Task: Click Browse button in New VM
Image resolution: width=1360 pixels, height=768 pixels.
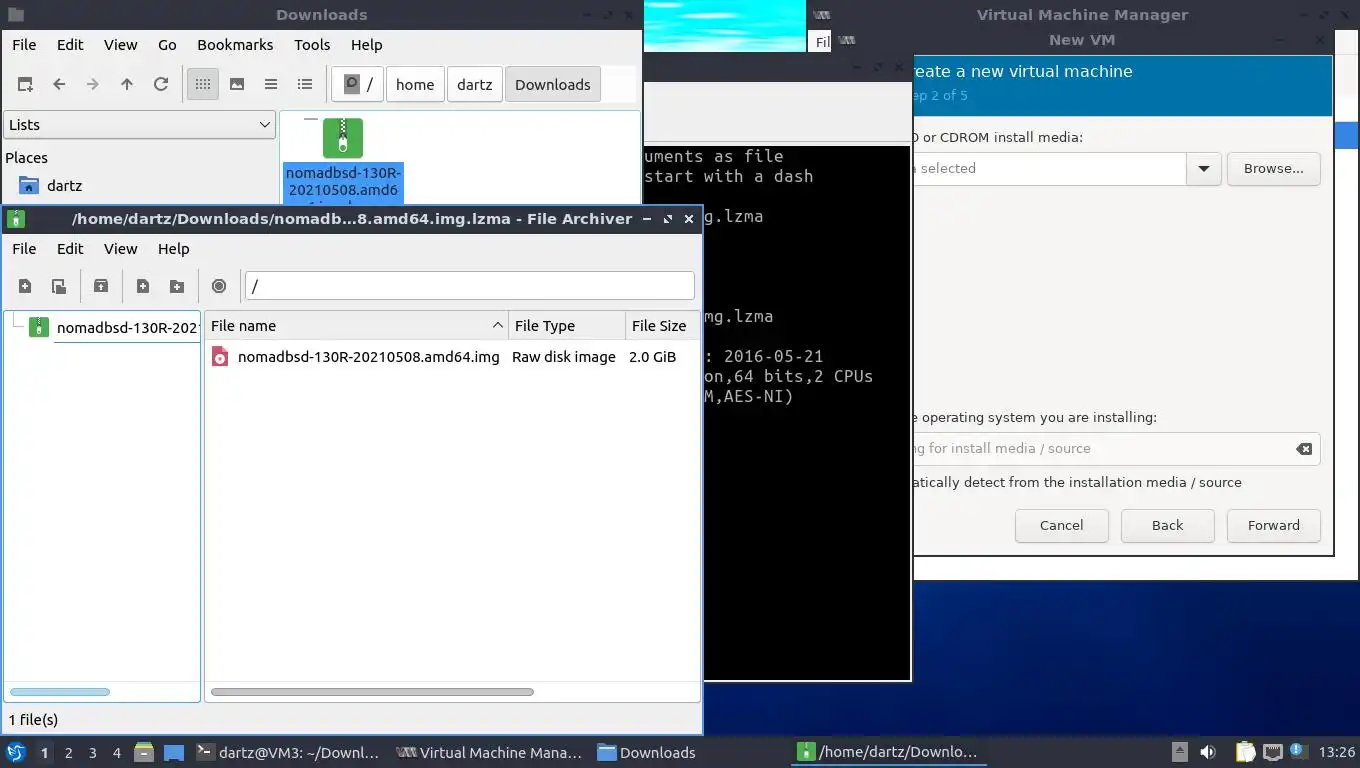Action: 1273,169
